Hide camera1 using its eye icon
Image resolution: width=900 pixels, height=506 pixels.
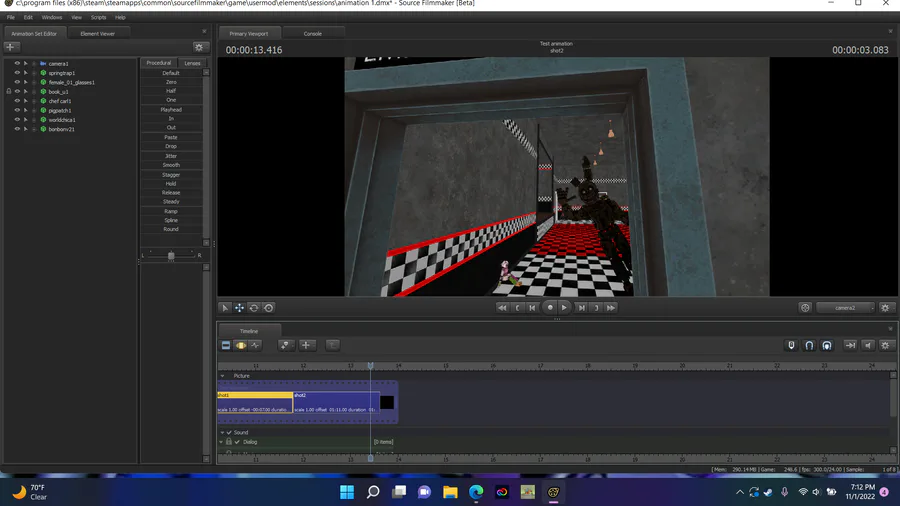click(17, 64)
